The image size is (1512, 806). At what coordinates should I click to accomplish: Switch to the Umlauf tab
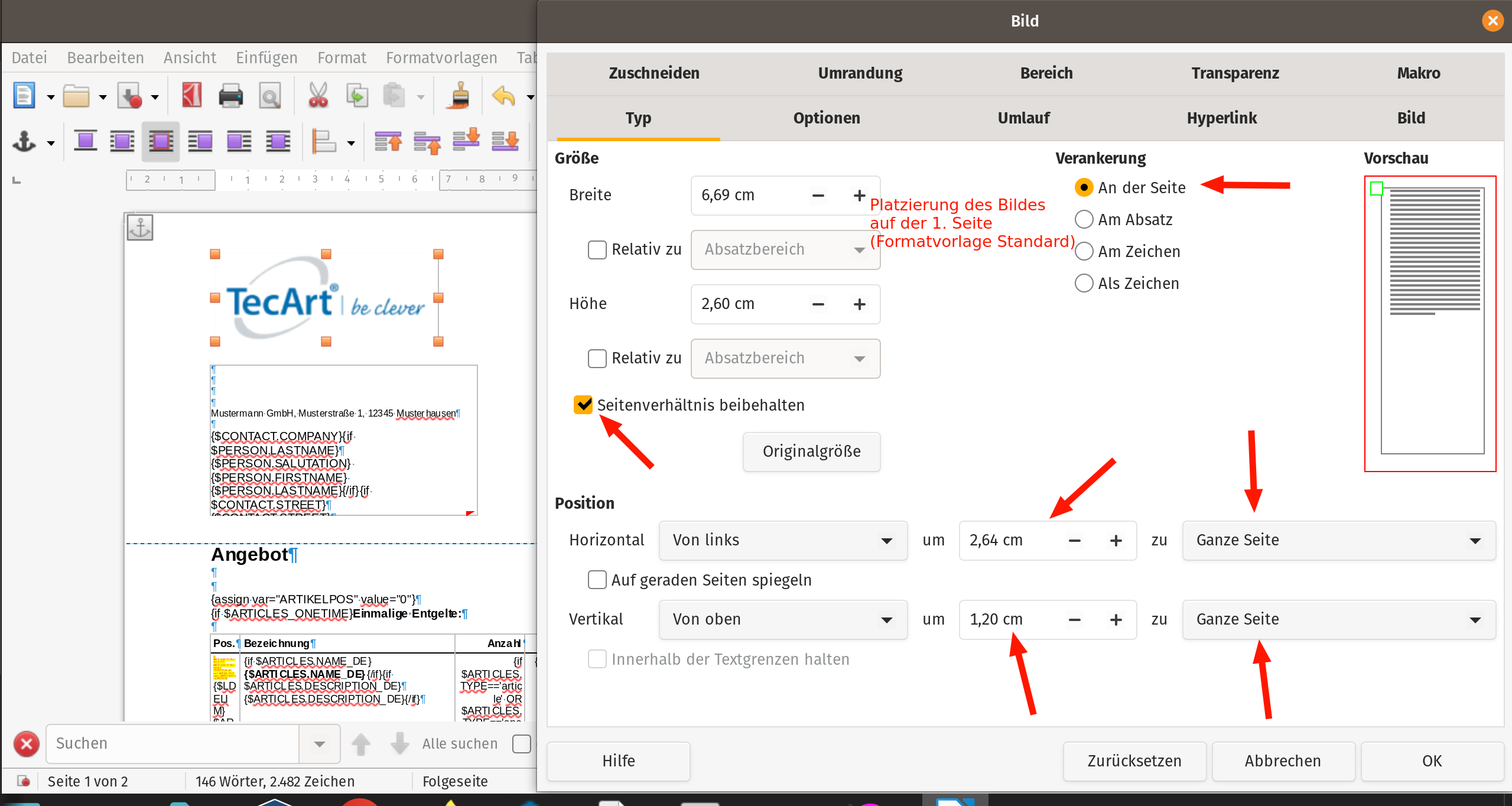[x=1023, y=118]
